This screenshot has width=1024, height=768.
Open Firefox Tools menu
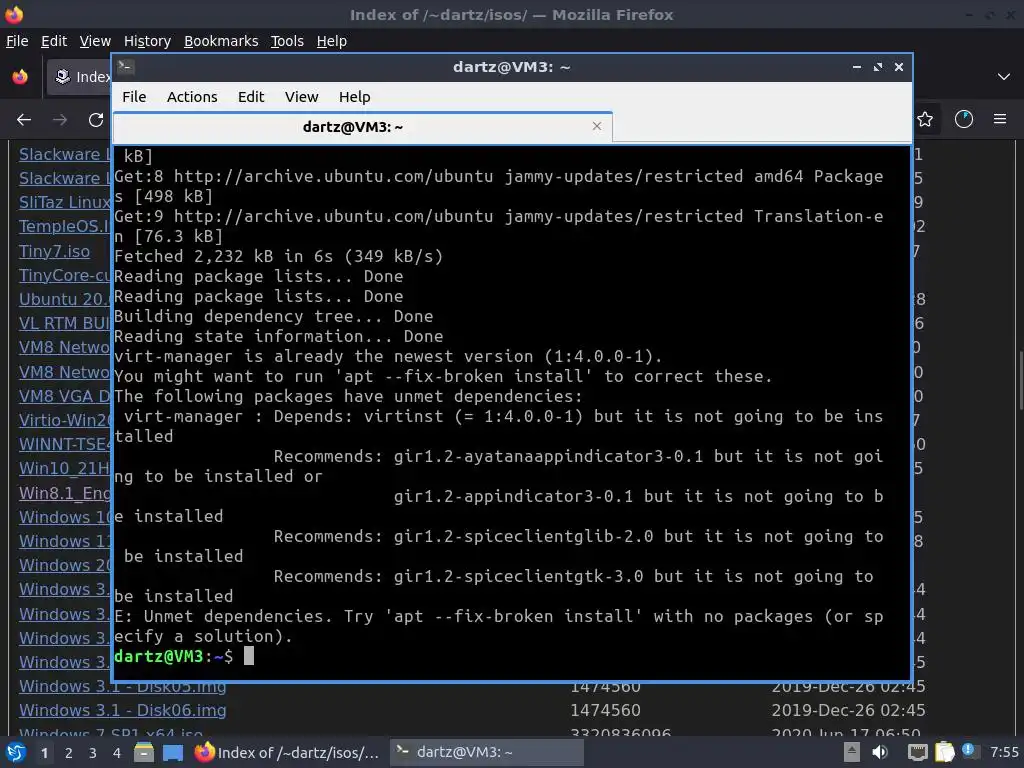[287, 41]
